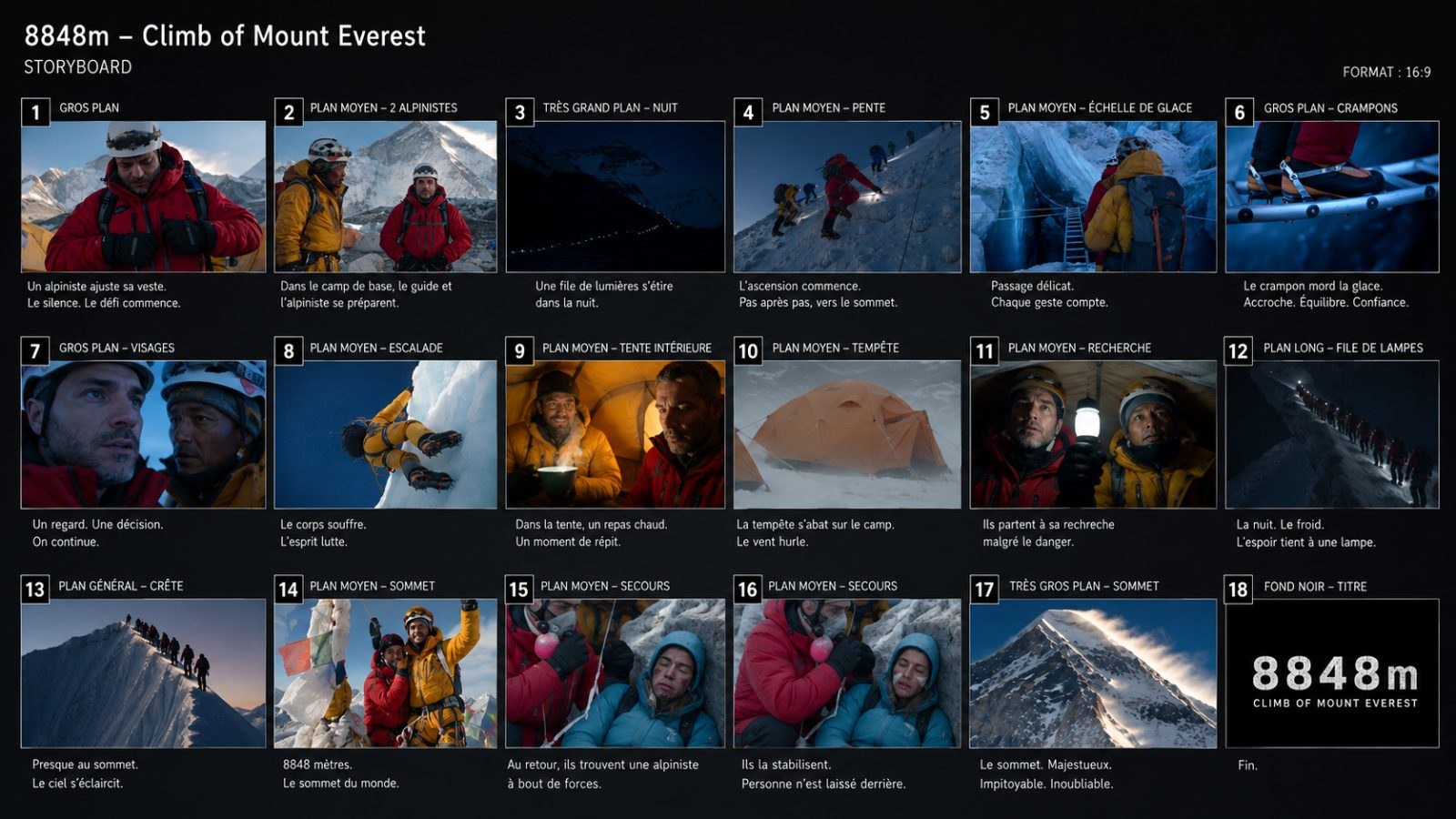Open the night line-of-lights thumbnail in shot 3
Viewport: 1456px width, 819px height.
point(615,197)
